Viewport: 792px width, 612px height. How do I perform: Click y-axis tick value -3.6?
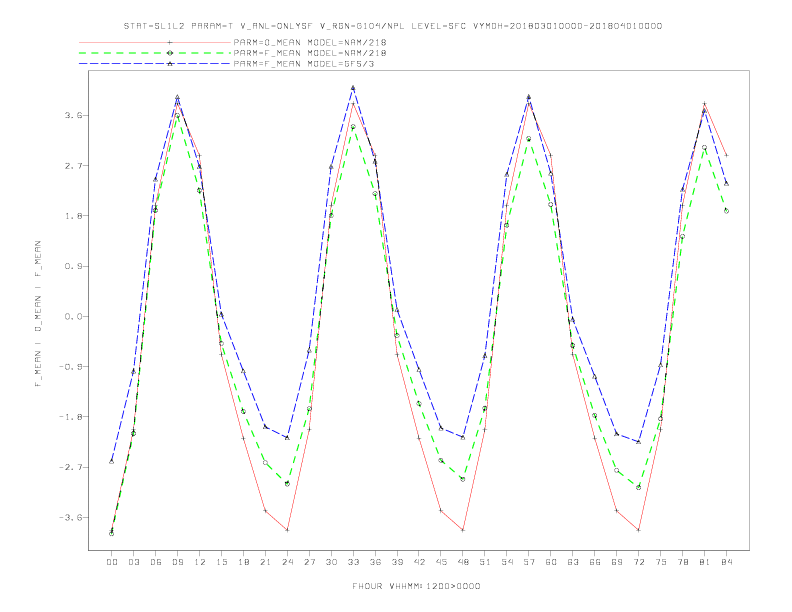pyautogui.click(x=70, y=518)
